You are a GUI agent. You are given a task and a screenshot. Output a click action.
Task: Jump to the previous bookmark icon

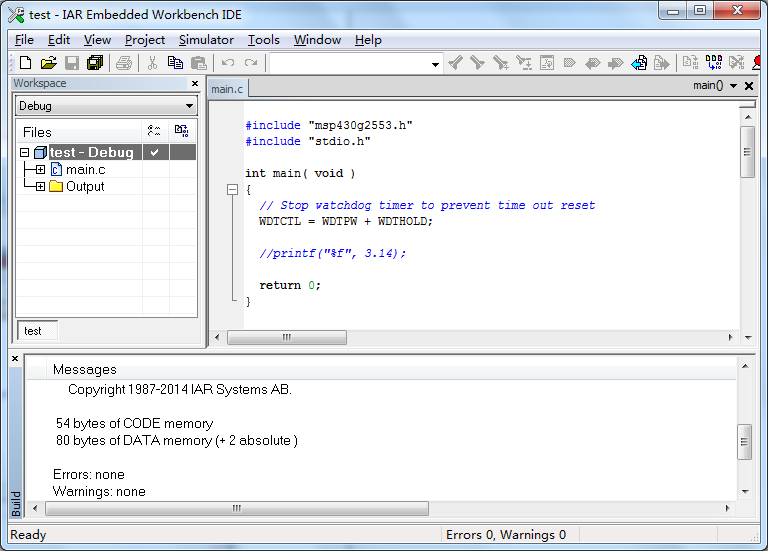click(593, 63)
